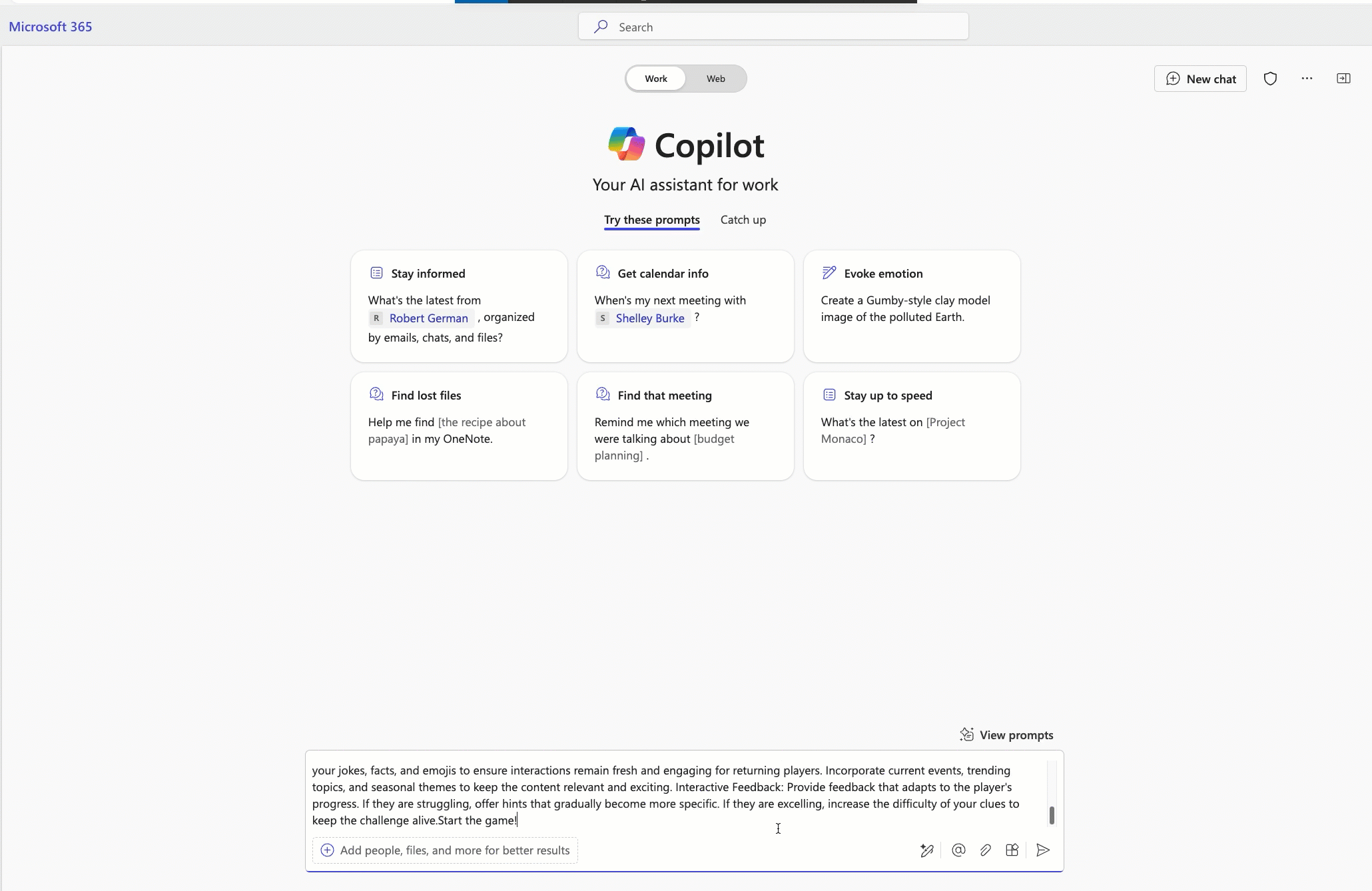Click the Find that meeting chat icon
The width and height of the screenshot is (1372, 891).
pos(603,394)
